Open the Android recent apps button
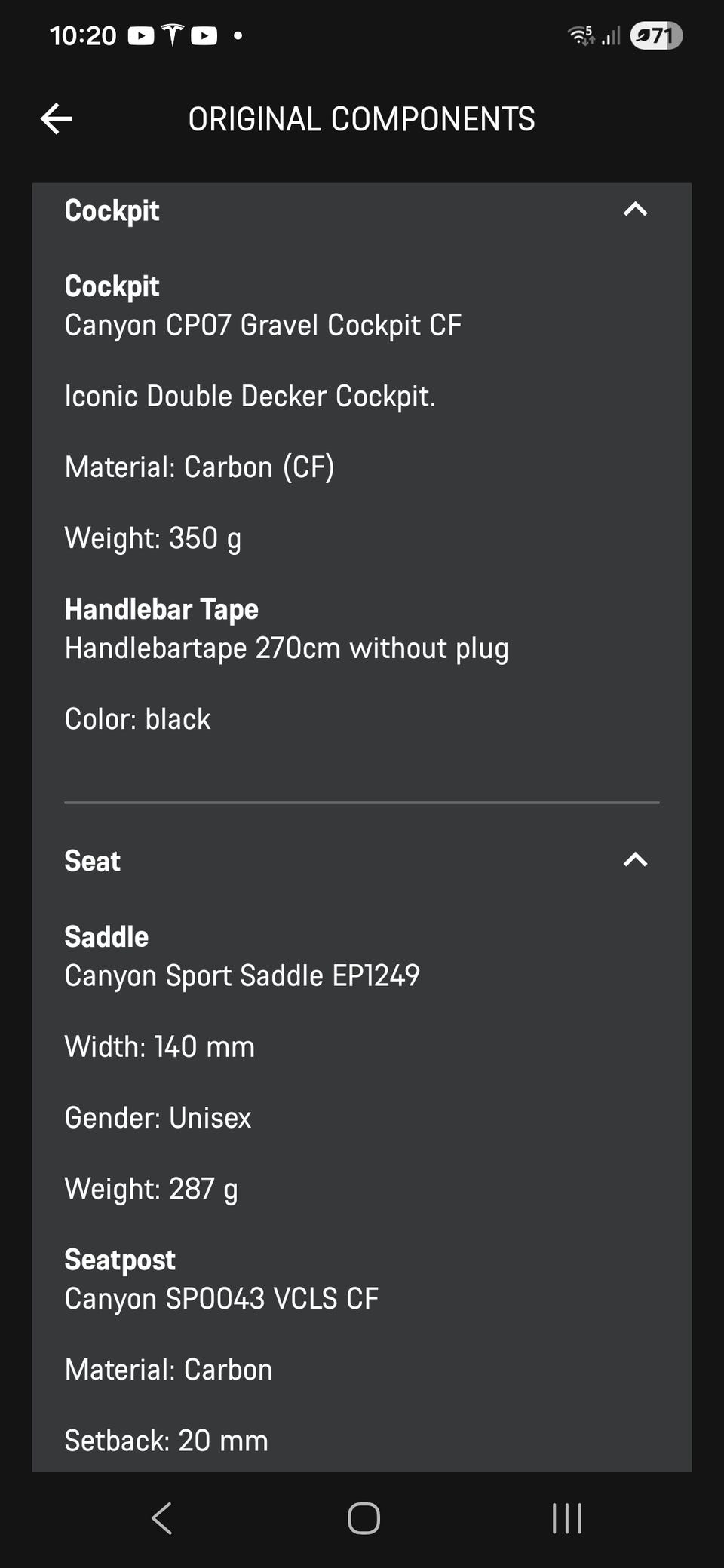The height and width of the screenshot is (1568, 724). [x=566, y=1518]
